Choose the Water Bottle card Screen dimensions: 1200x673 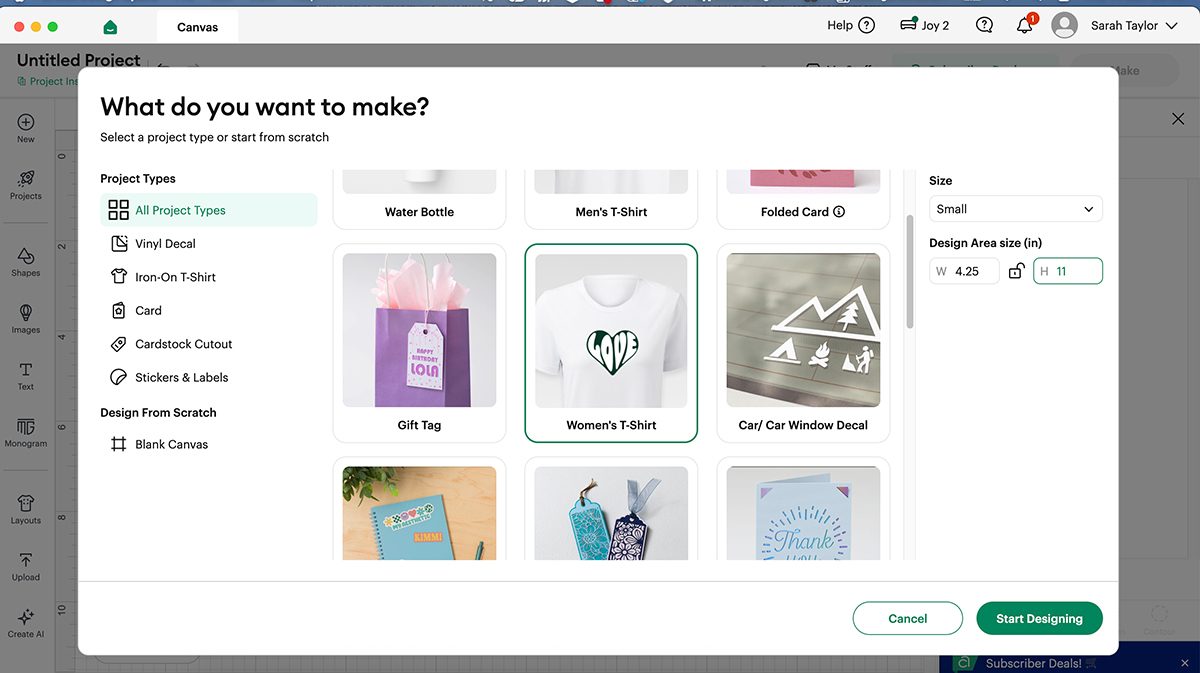(419, 198)
